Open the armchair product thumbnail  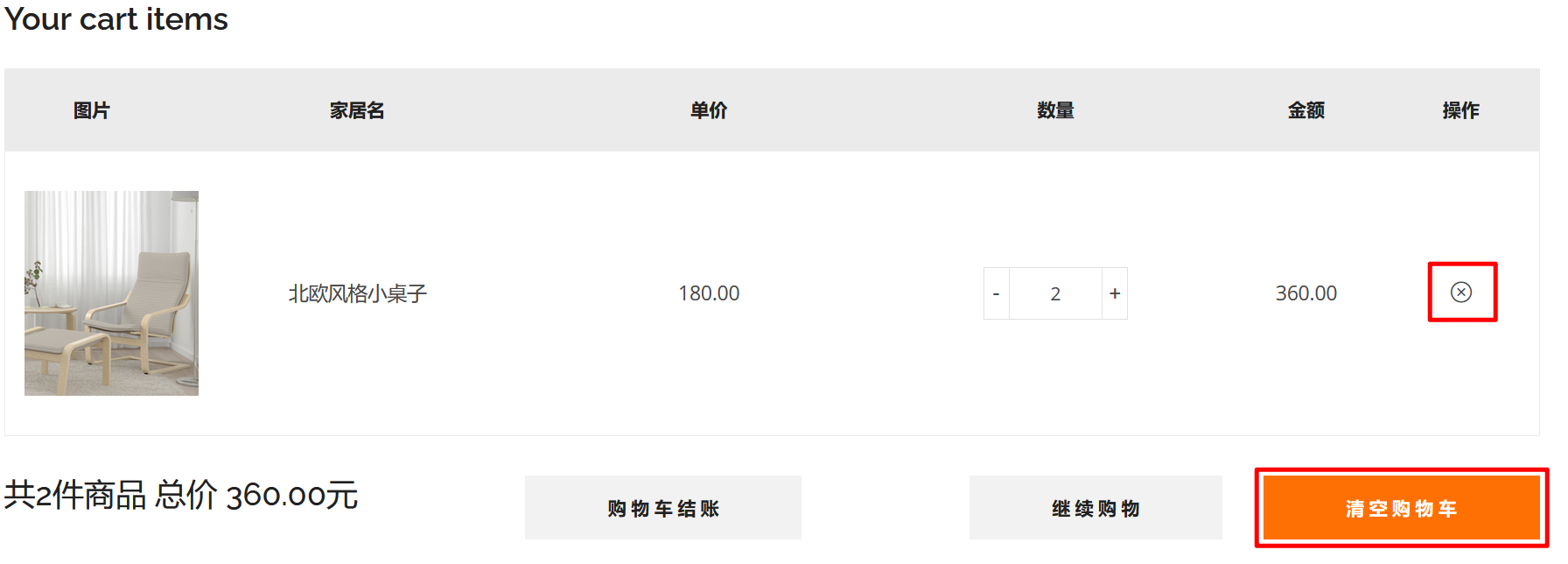(111, 293)
